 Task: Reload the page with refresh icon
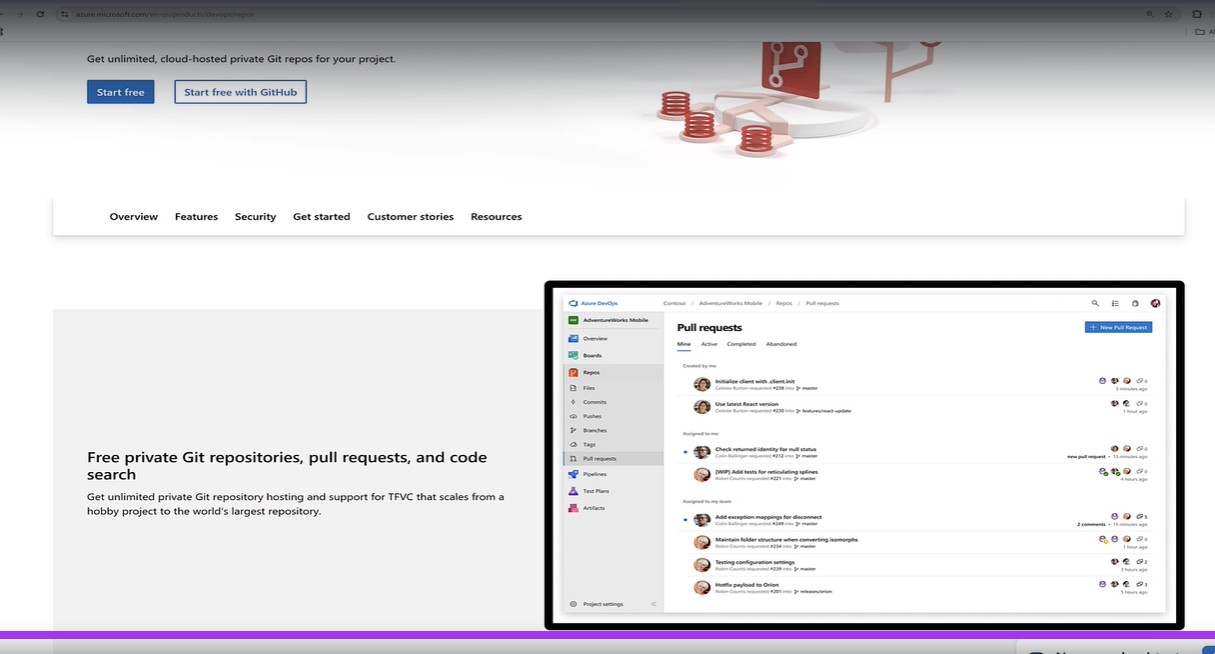(x=40, y=14)
